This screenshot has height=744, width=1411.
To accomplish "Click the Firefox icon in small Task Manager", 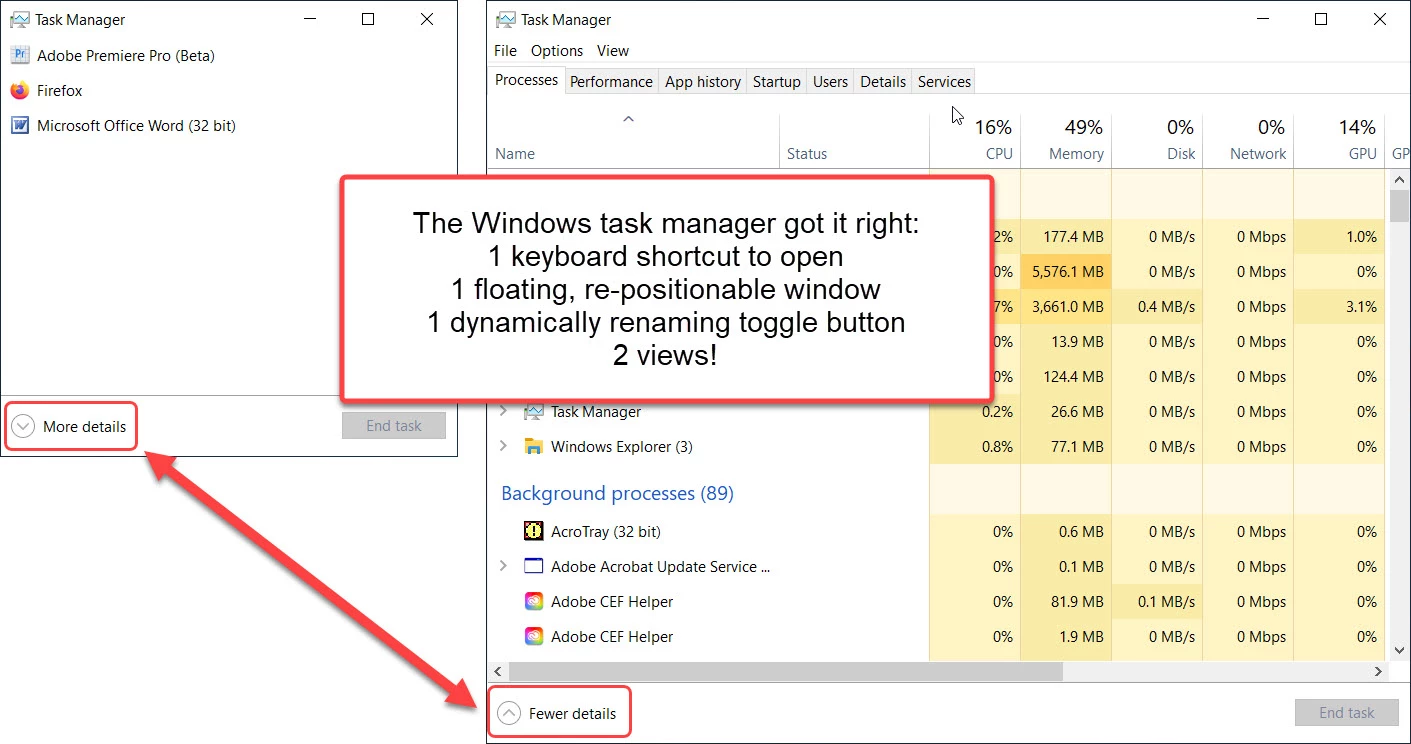I will coord(20,91).
